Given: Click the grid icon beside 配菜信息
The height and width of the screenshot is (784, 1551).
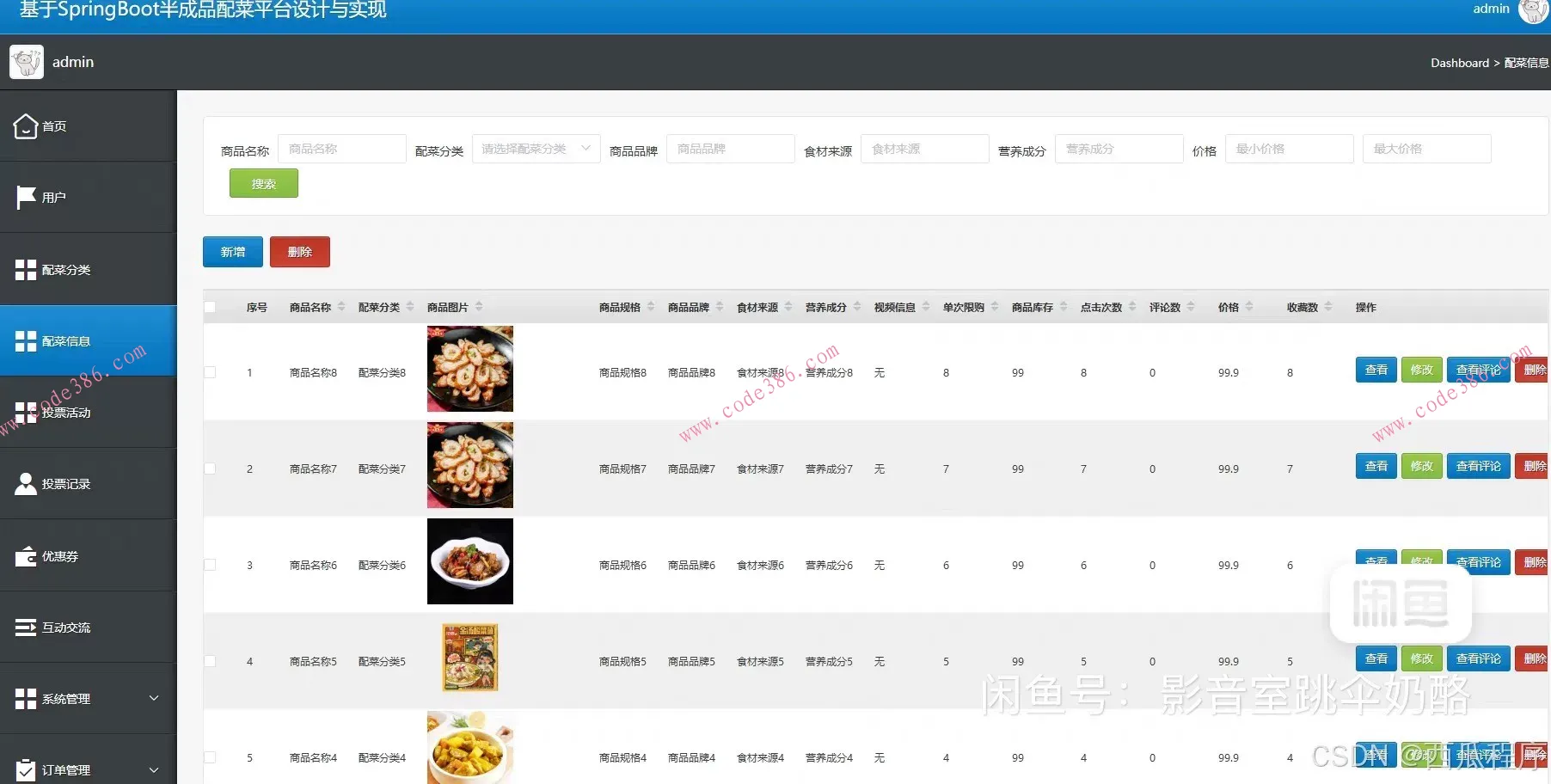Looking at the screenshot, I should (x=26, y=341).
